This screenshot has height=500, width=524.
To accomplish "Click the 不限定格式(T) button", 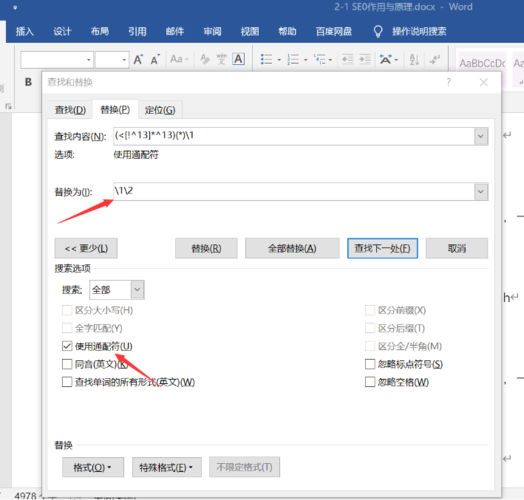I will pos(244,467).
